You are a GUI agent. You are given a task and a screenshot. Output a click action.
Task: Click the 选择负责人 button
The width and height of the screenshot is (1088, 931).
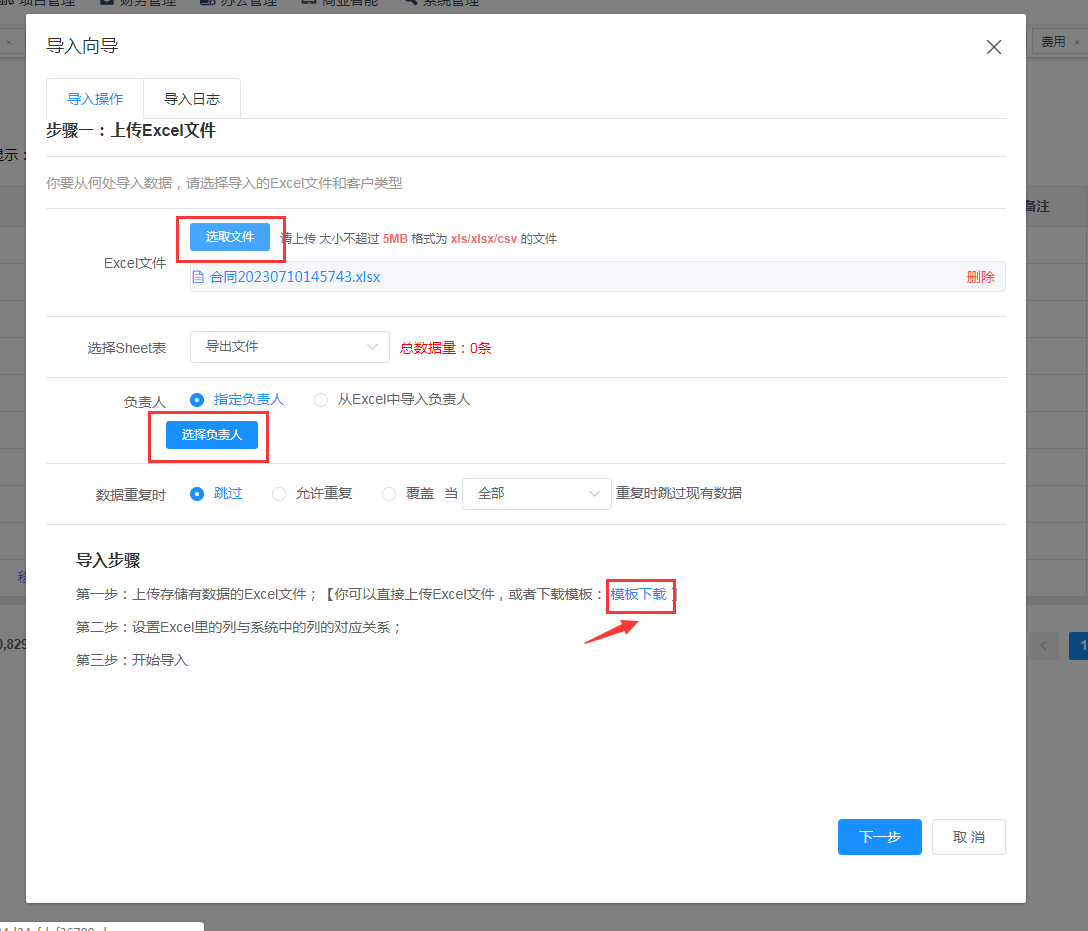tap(211, 435)
